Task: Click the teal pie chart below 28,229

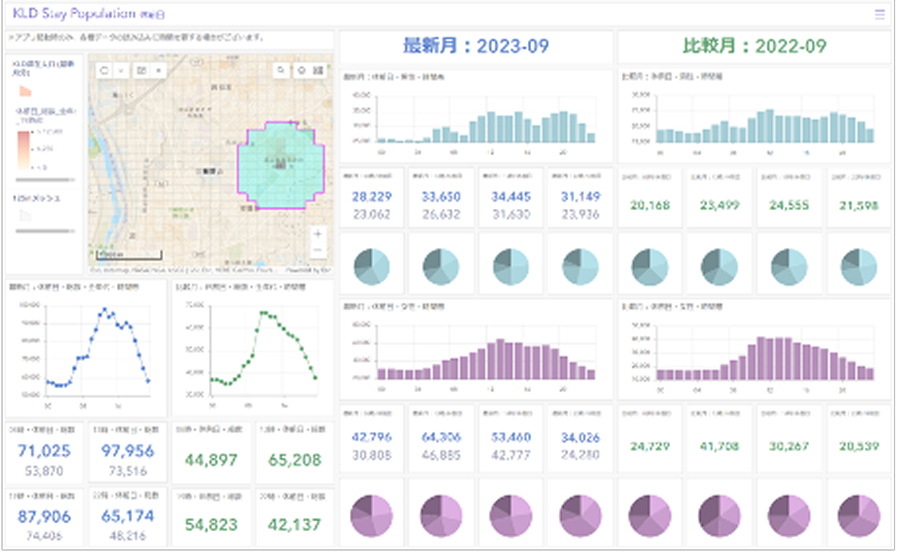Action: point(372,267)
